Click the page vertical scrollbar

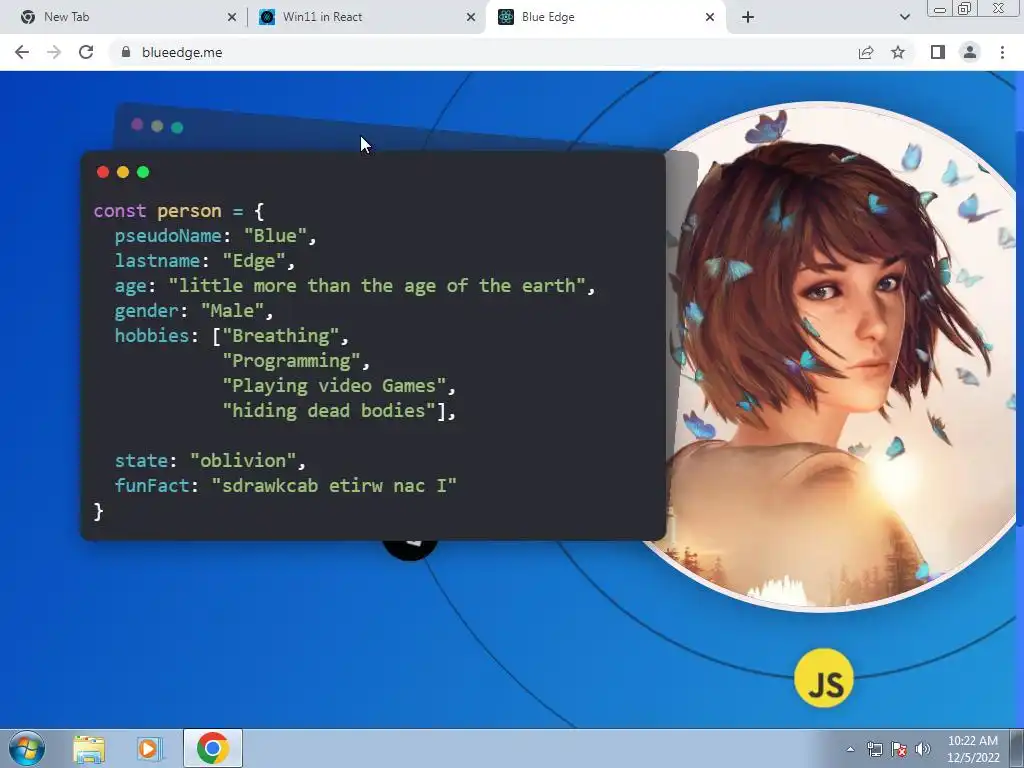(x=1020, y=327)
